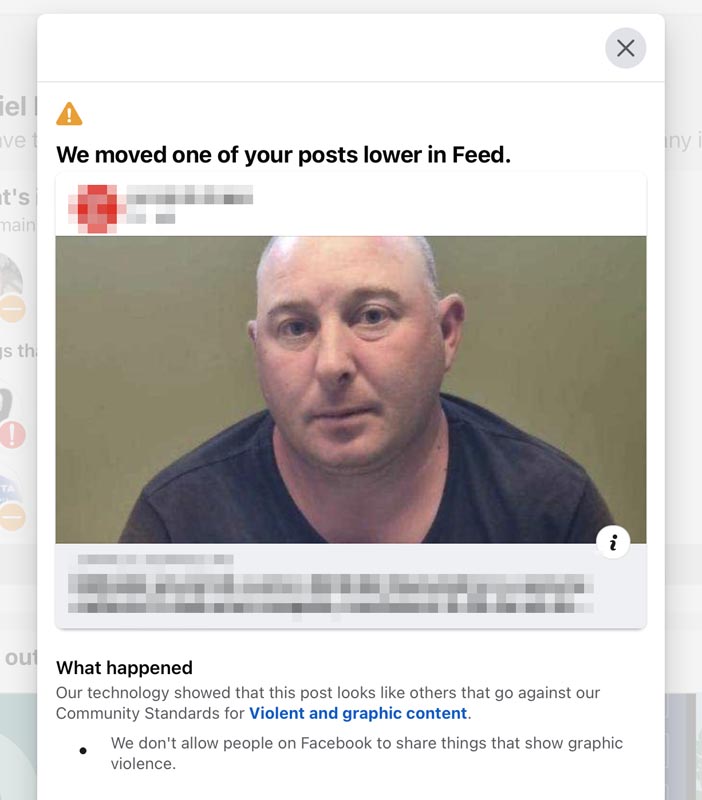The width and height of the screenshot is (702, 800).
Task: Click "We moved one of your posts" heading
Action: [x=284, y=155]
